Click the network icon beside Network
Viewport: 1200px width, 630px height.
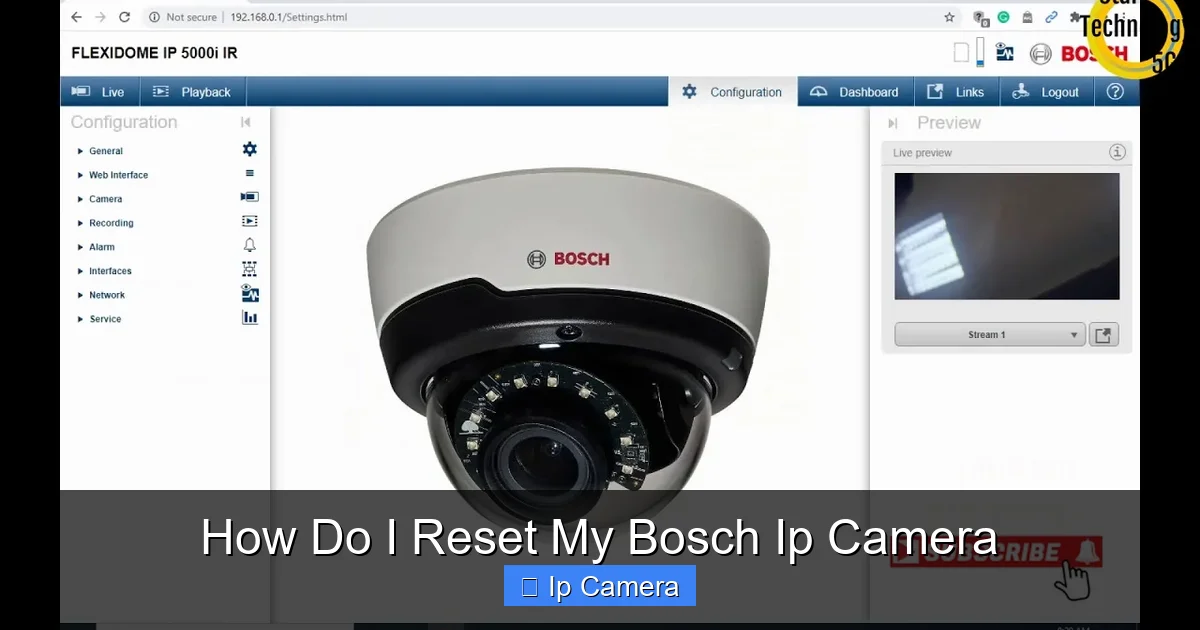tap(250, 293)
